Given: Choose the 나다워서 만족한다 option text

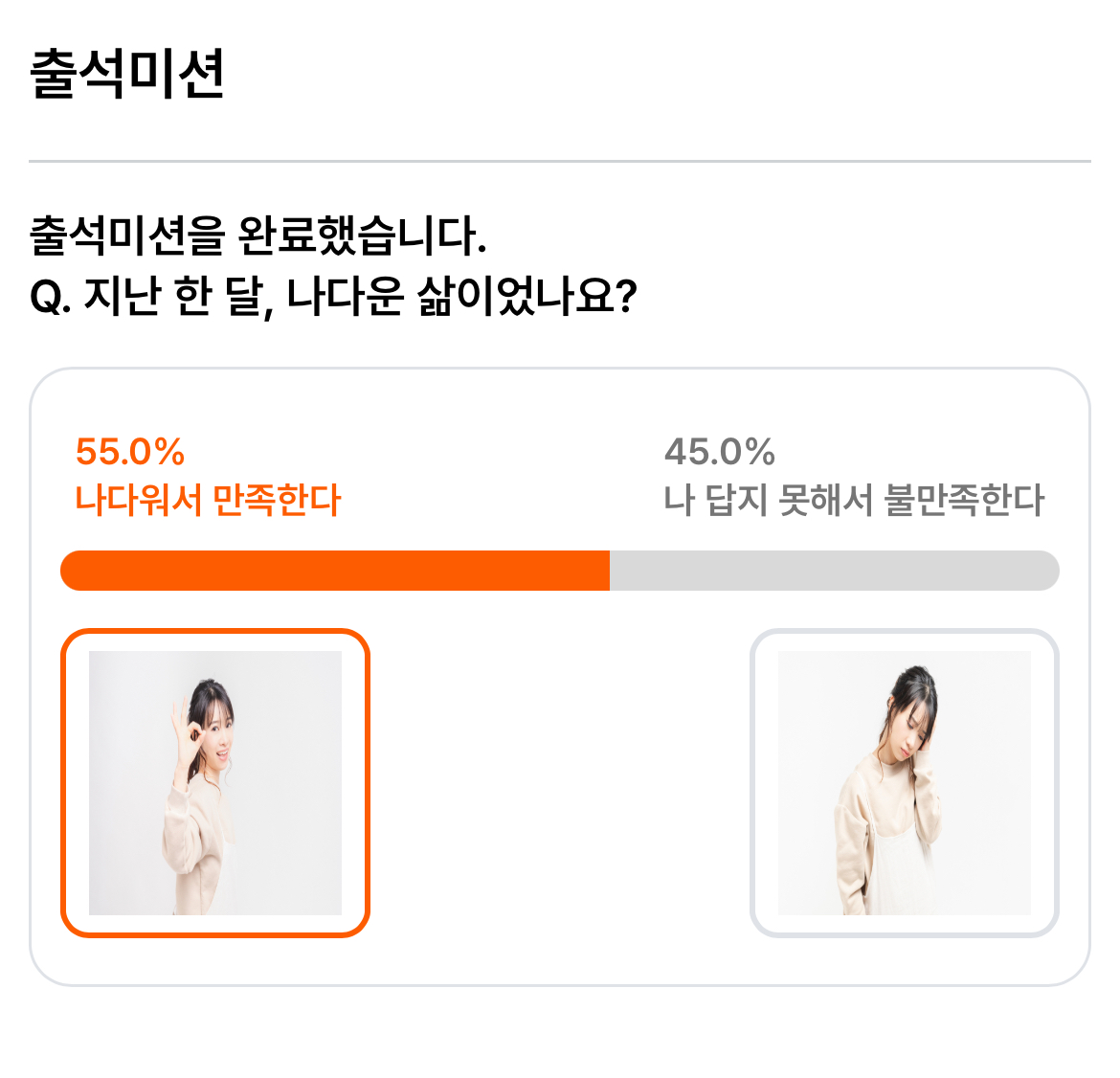Looking at the screenshot, I should click(208, 500).
